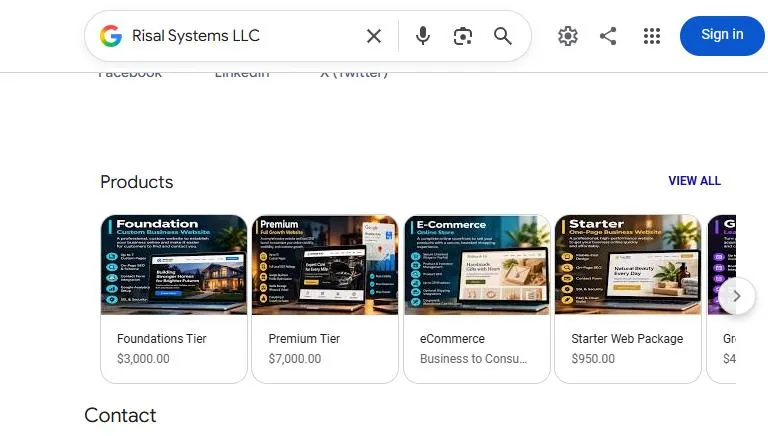Clear the search box text

click(x=374, y=36)
